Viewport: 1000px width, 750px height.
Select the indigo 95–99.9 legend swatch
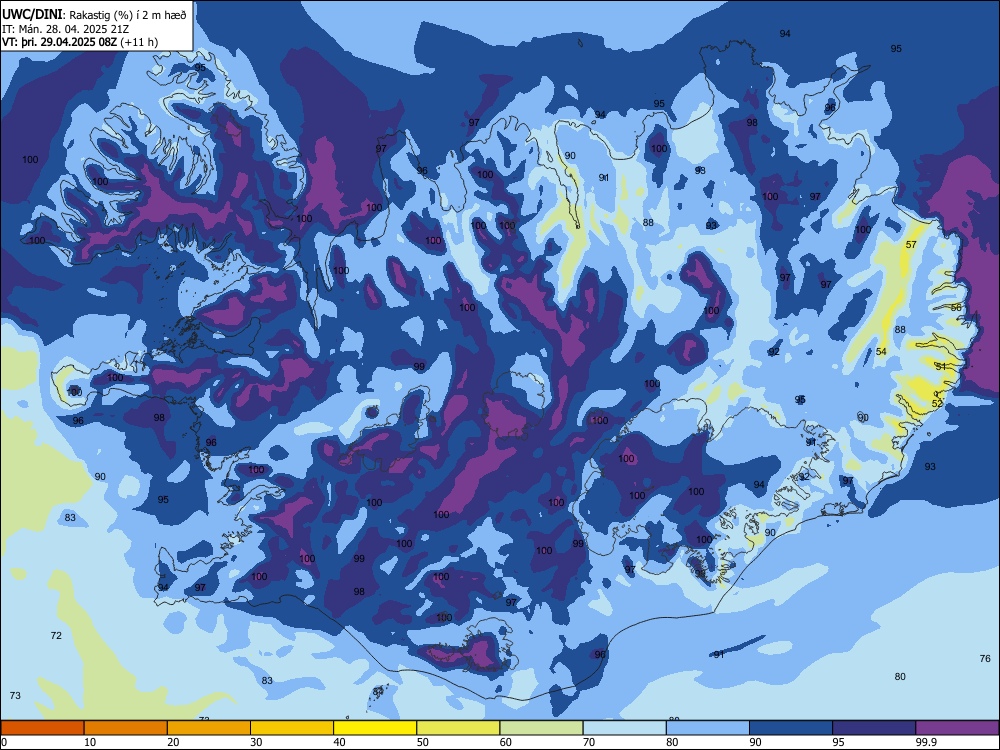coord(874,728)
